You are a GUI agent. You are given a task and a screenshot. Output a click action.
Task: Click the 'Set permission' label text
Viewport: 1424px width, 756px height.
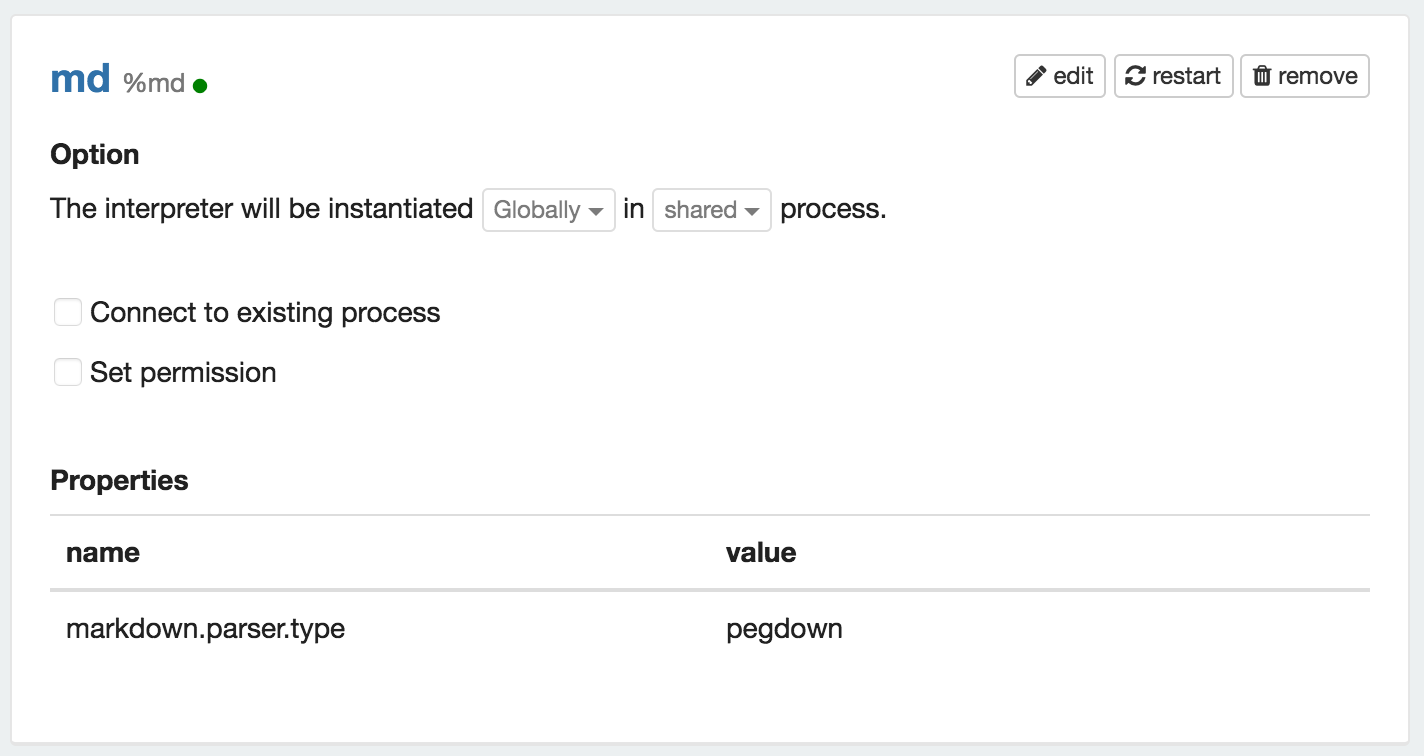(183, 372)
